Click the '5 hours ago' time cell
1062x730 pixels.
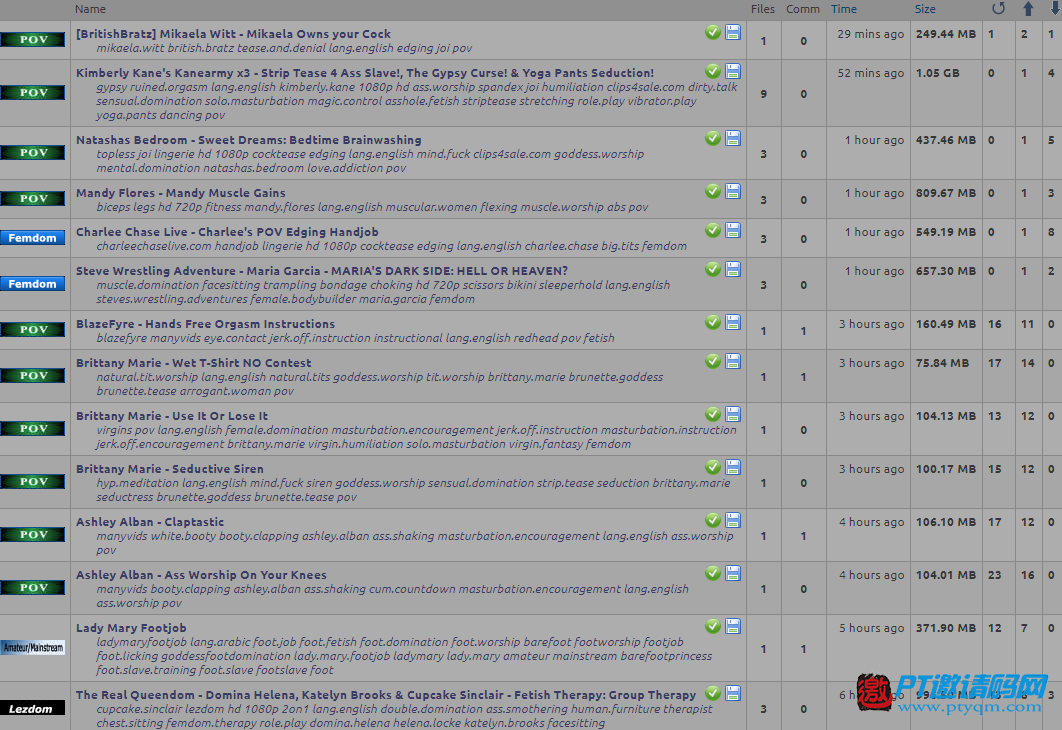[x=872, y=628]
